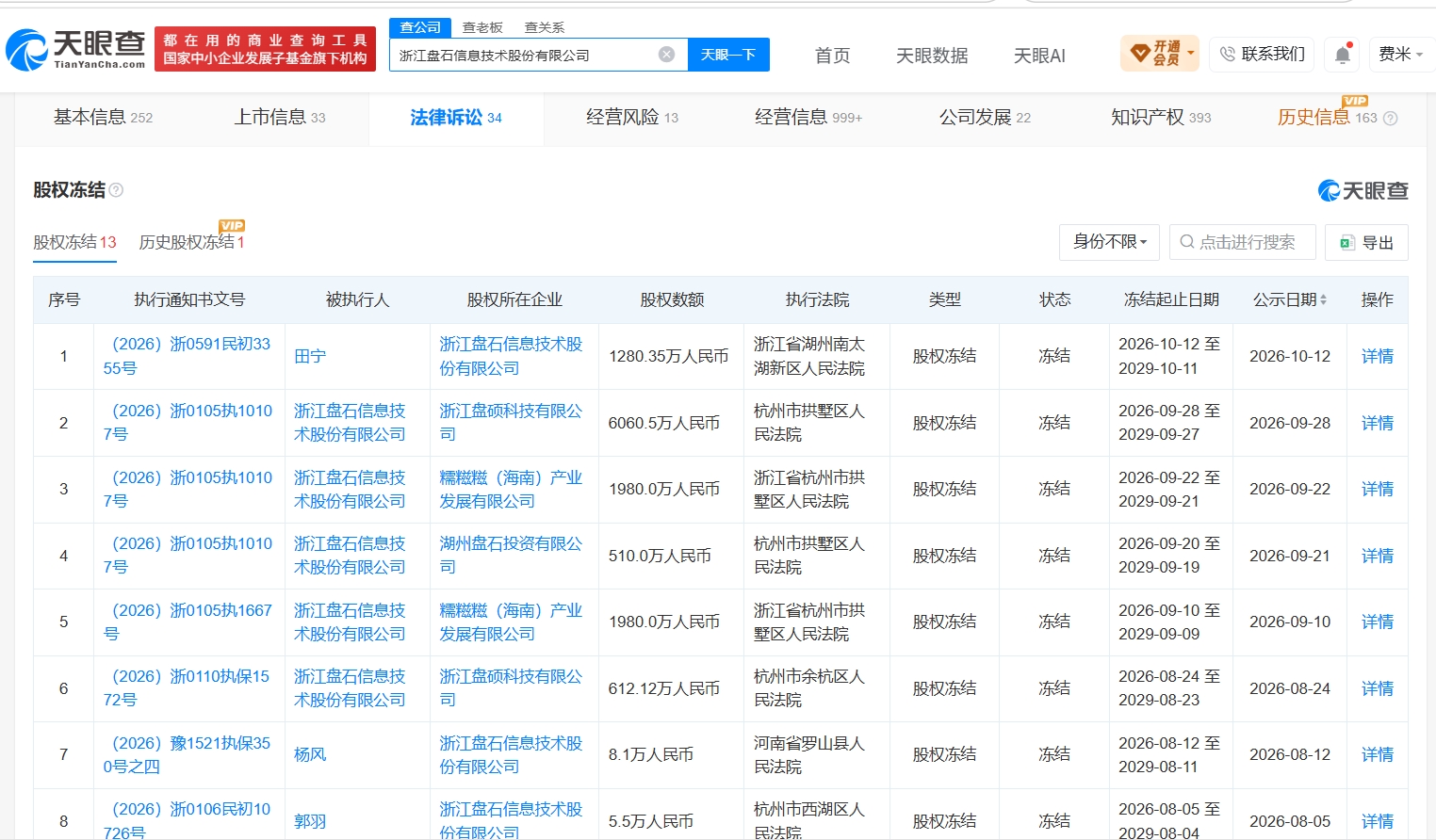Open case (2026)浙0110执保1572号 link
This screenshot has height=840, width=1436.
(188, 688)
